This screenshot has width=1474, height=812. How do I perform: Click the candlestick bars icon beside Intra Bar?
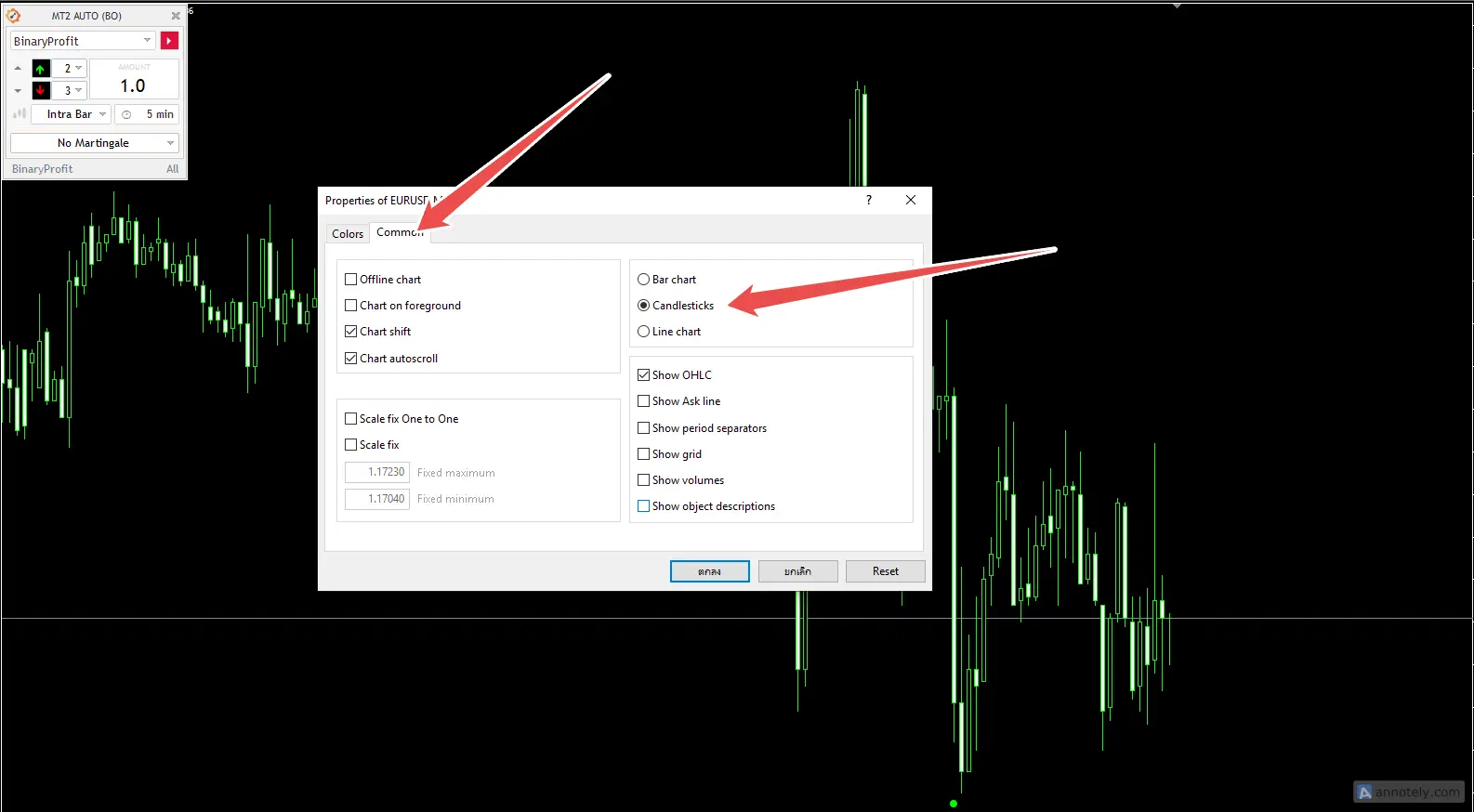coord(20,113)
